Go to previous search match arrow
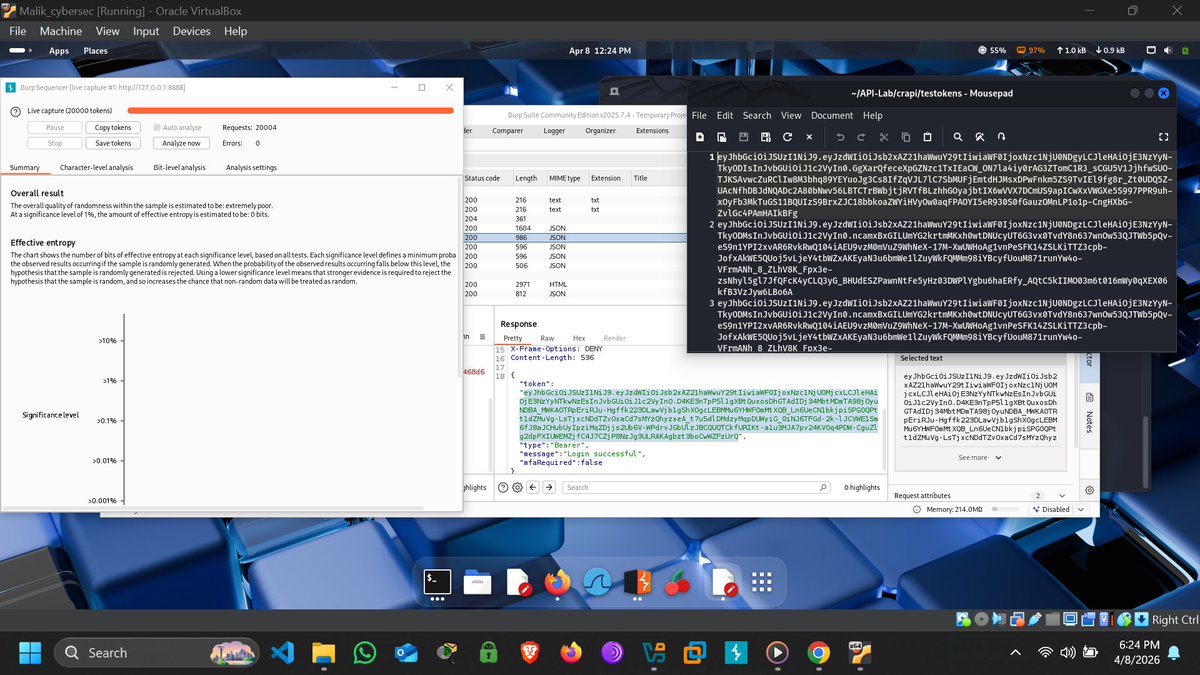1200x675 pixels. pos(533,487)
